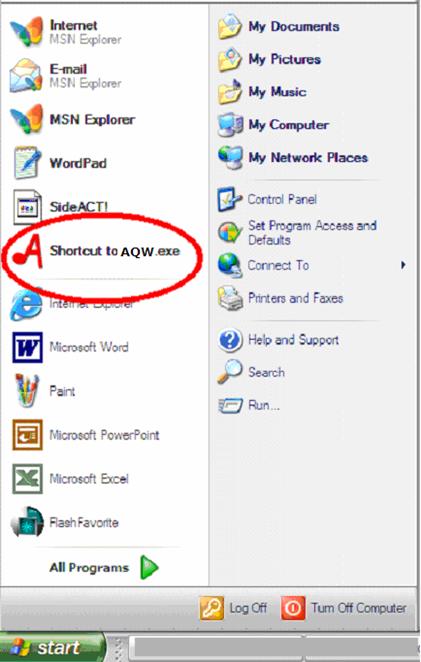Open Help and Support question mark icon
Viewport: 421px width, 662px height.
click(230, 340)
